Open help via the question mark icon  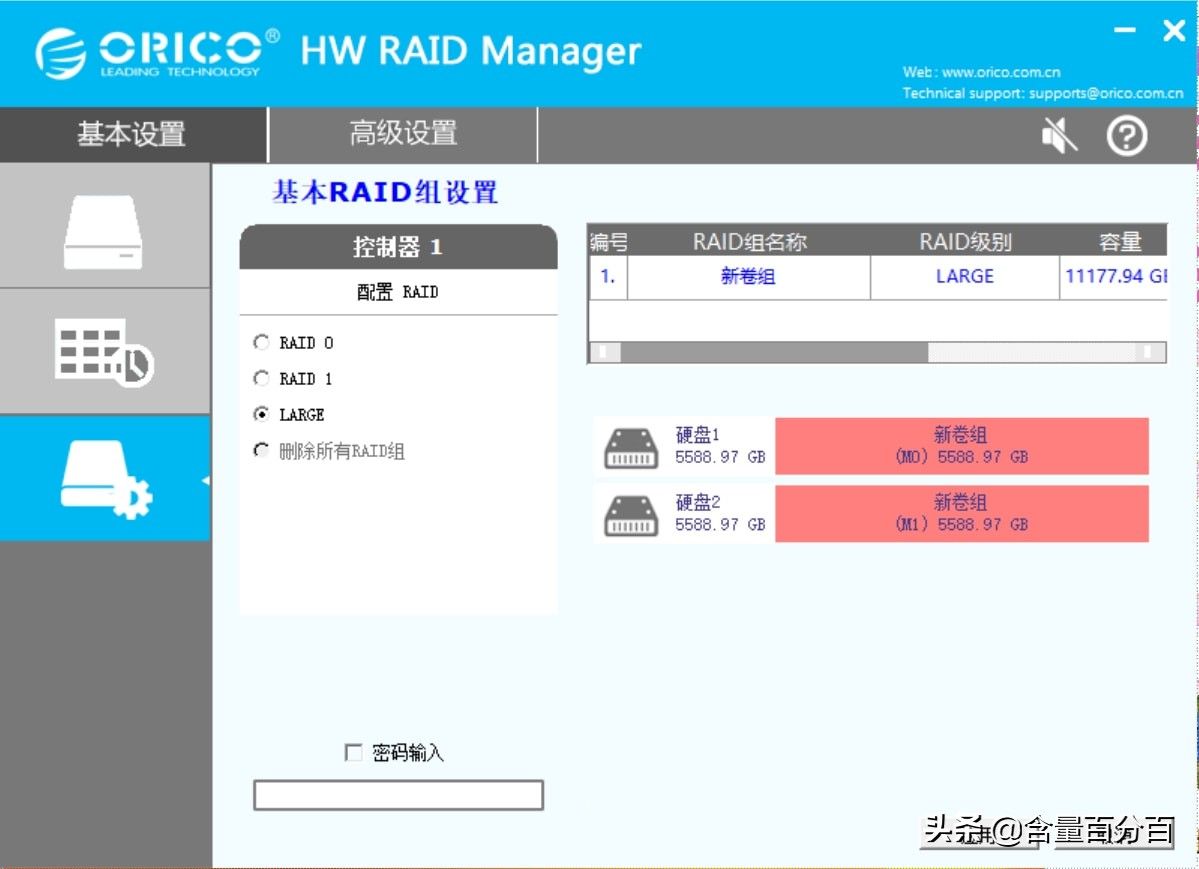[1126, 136]
